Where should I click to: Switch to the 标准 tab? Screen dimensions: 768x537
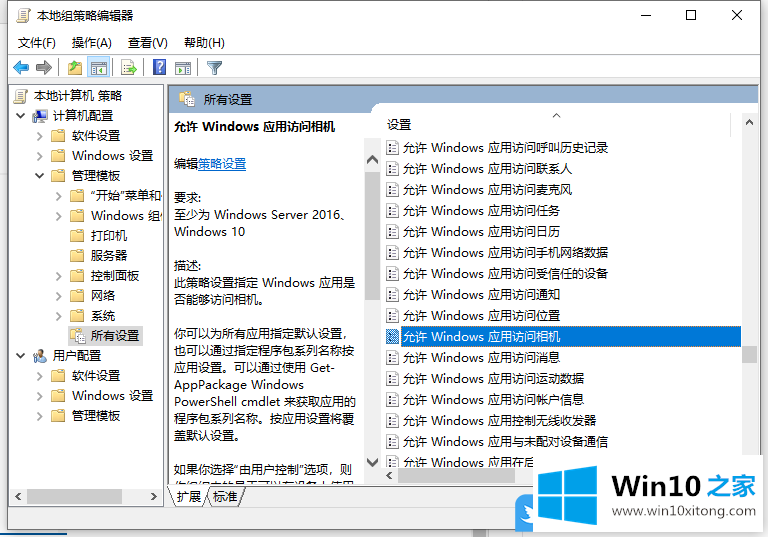point(225,496)
